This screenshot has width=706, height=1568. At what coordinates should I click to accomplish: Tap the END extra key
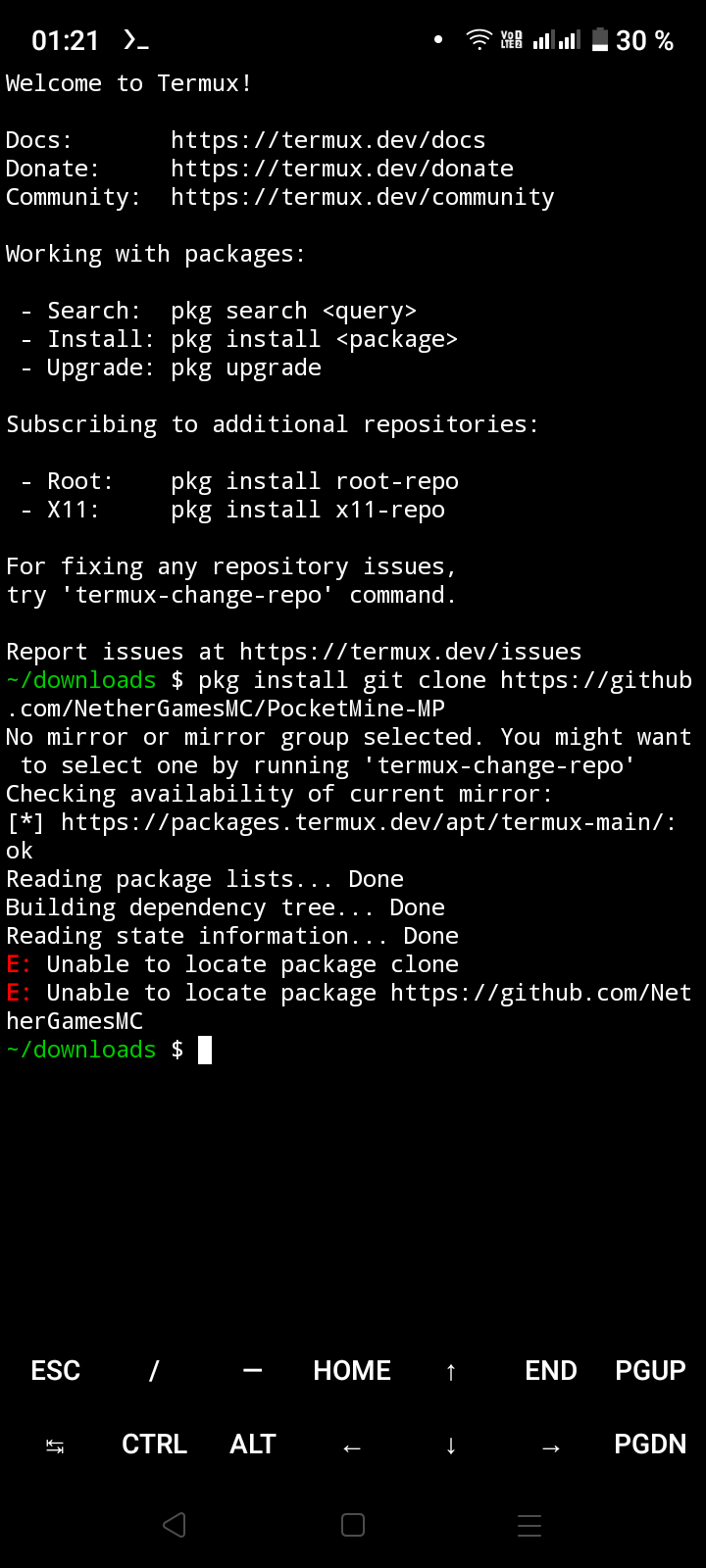pos(550,1370)
